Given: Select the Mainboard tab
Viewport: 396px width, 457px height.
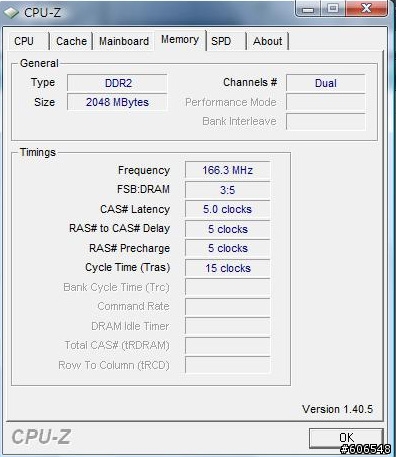Looking at the screenshot, I should [x=124, y=41].
